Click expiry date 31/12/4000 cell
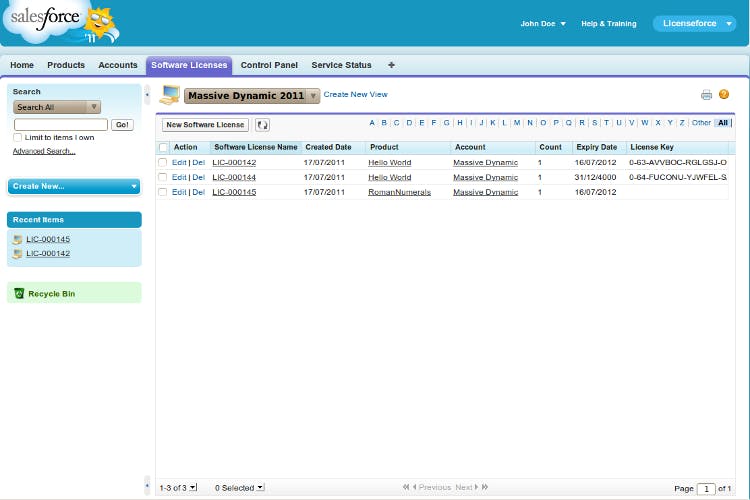The image size is (750, 500). 595,178
